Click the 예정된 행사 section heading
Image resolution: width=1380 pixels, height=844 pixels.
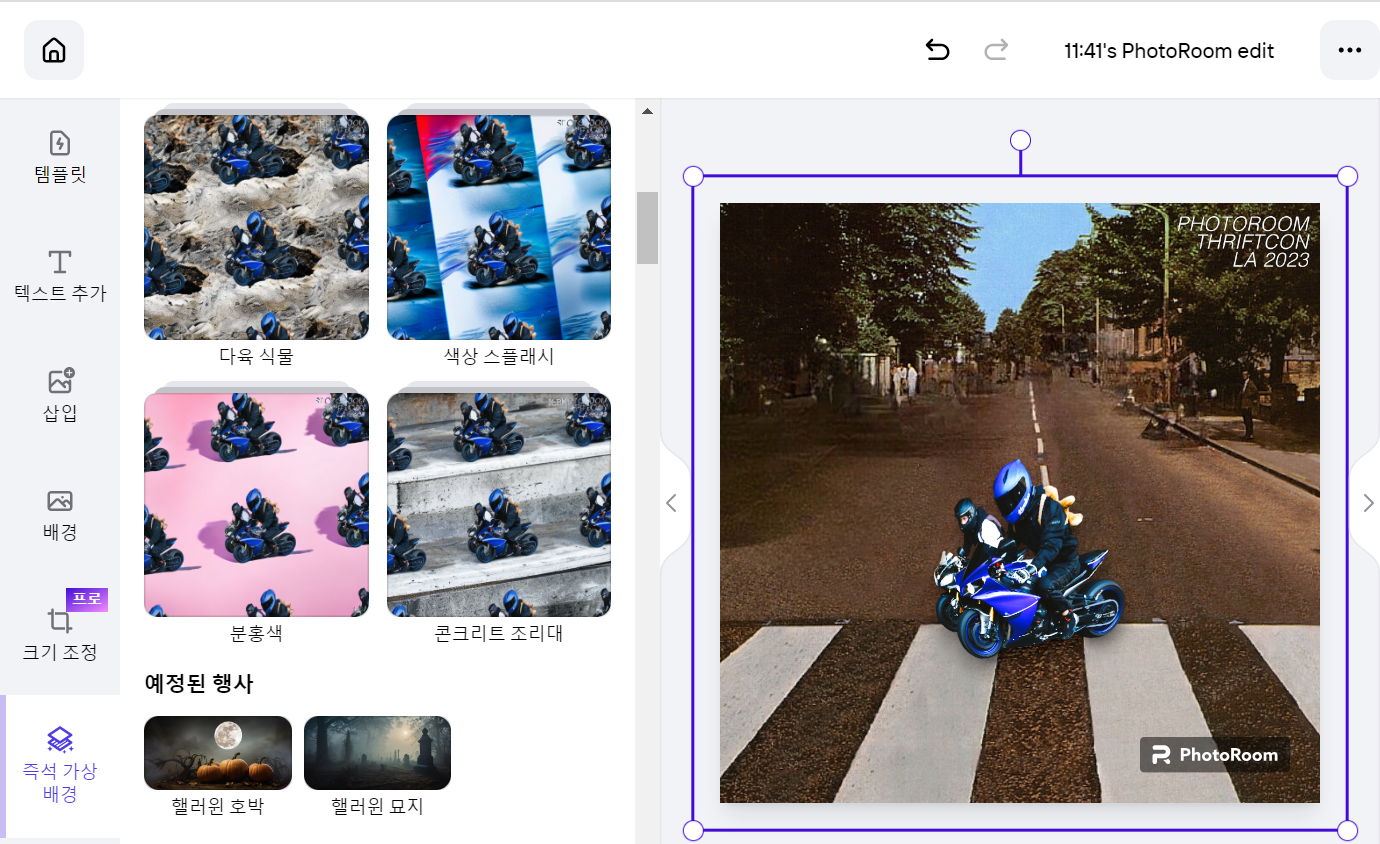(x=199, y=684)
